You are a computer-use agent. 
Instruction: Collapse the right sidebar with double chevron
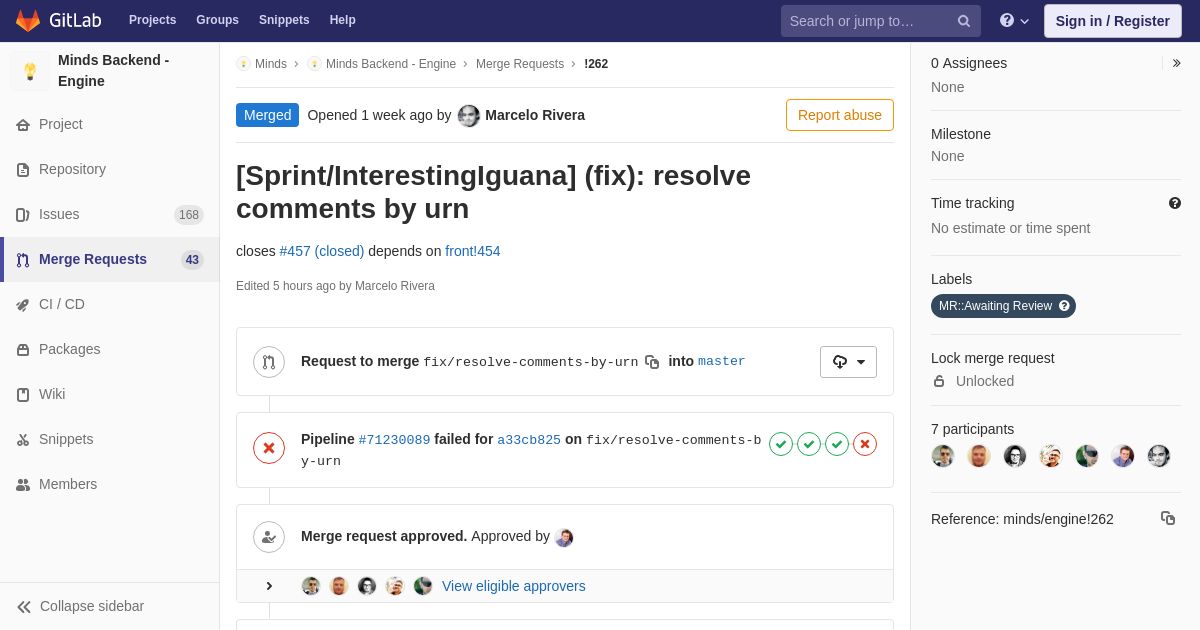(1176, 63)
